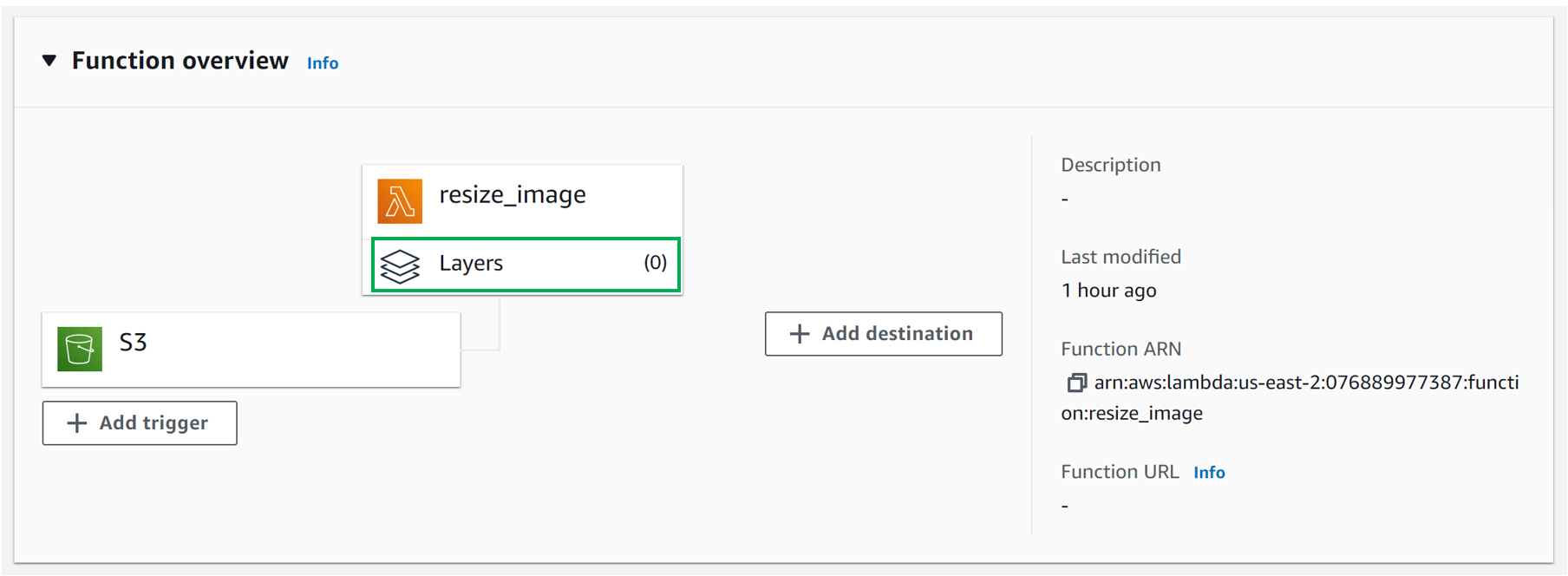This screenshot has height=576, width=1568.
Task: Click the Function URL label
Action: coord(1120,472)
